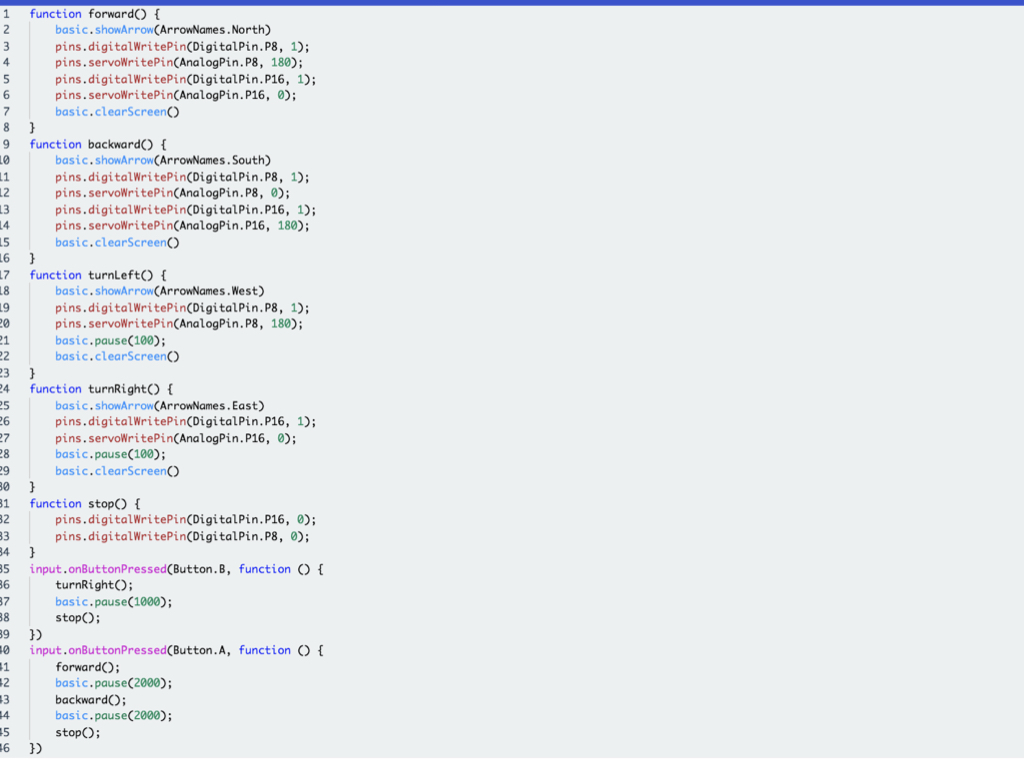Click line number 1 in the gutter
Viewport: 1024px width, 768px height.
click(7, 14)
